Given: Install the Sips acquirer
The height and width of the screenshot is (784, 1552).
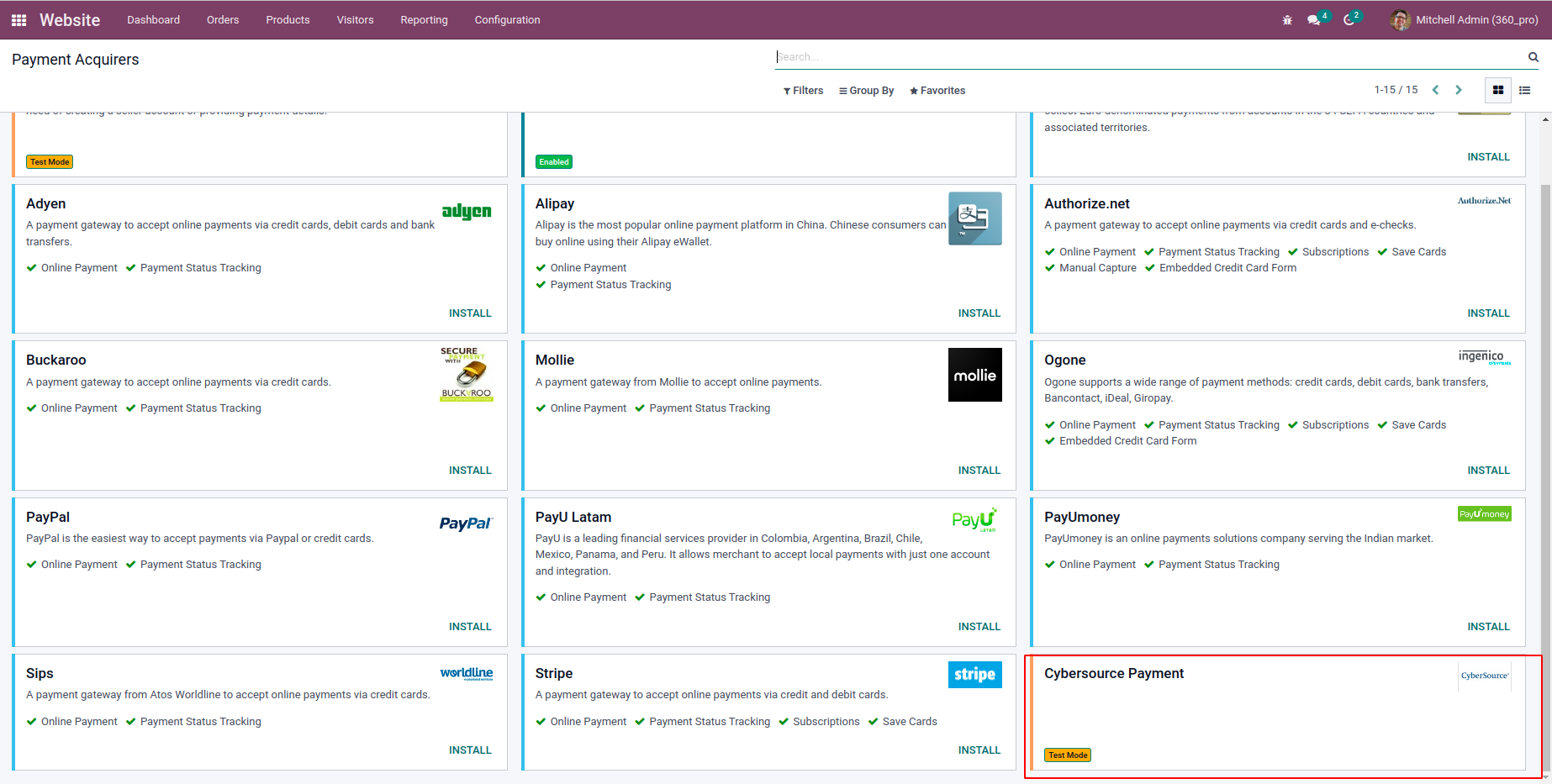Looking at the screenshot, I should tap(470, 750).
